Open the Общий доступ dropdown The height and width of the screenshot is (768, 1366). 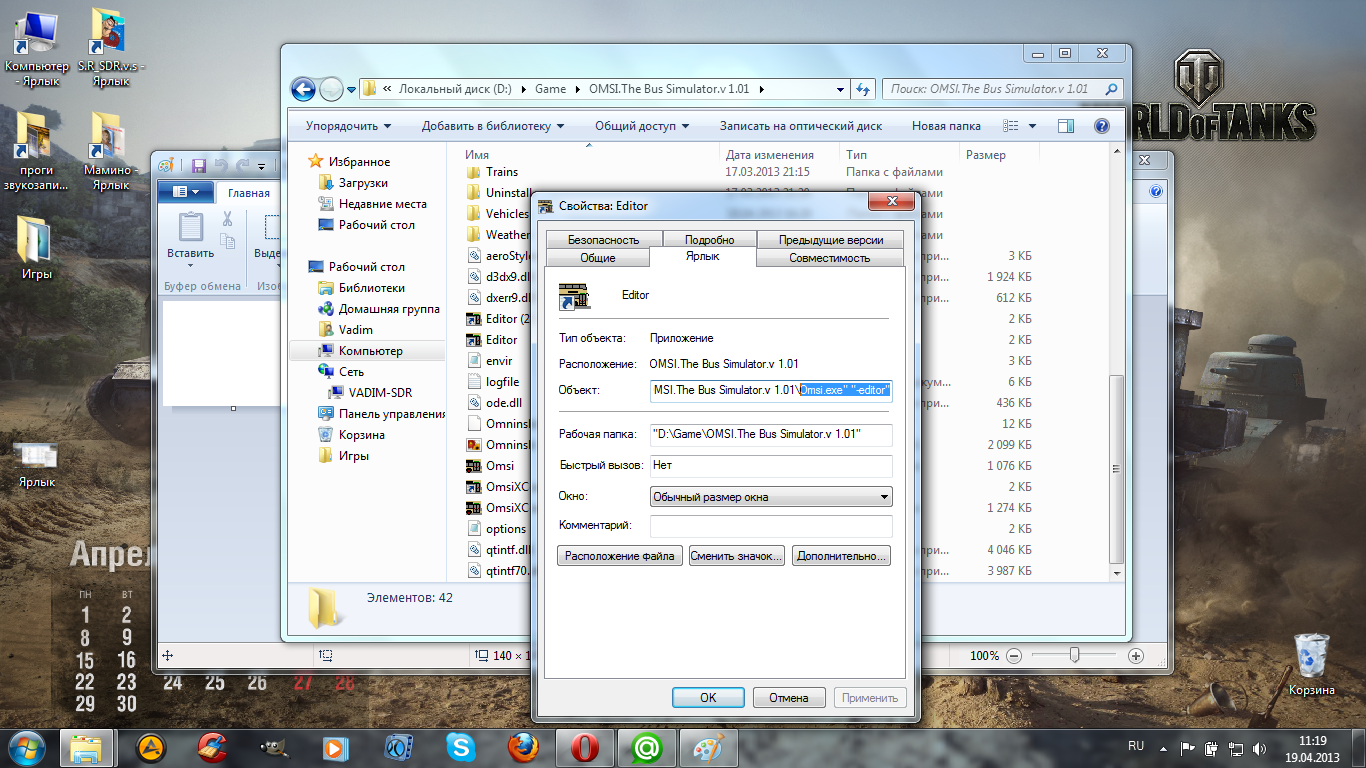pyautogui.click(x=642, y=126)
